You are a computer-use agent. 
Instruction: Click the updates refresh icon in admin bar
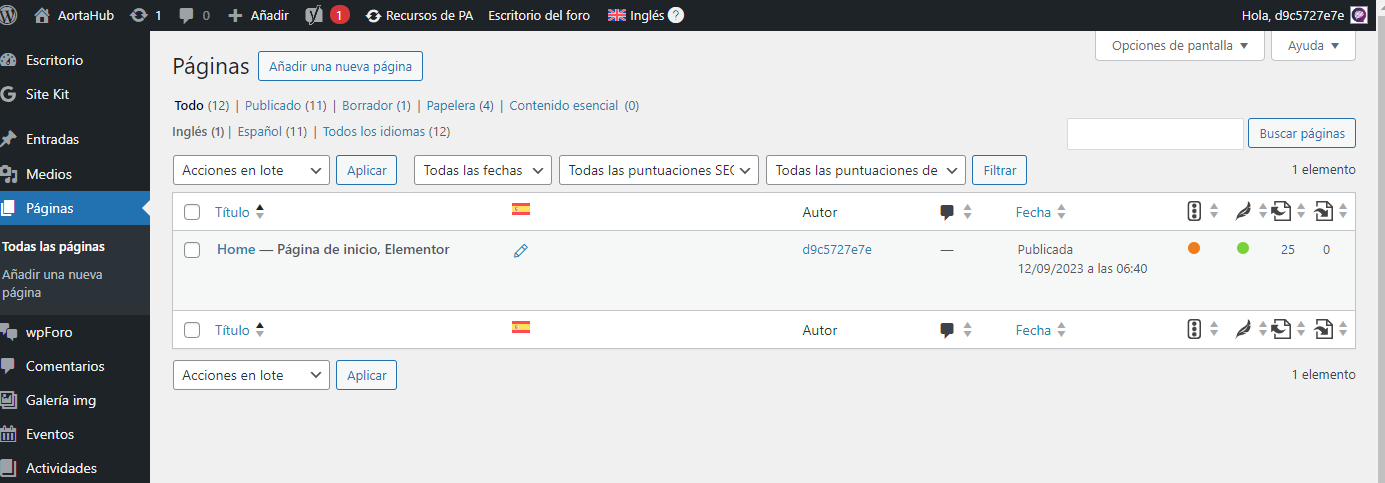139,15
